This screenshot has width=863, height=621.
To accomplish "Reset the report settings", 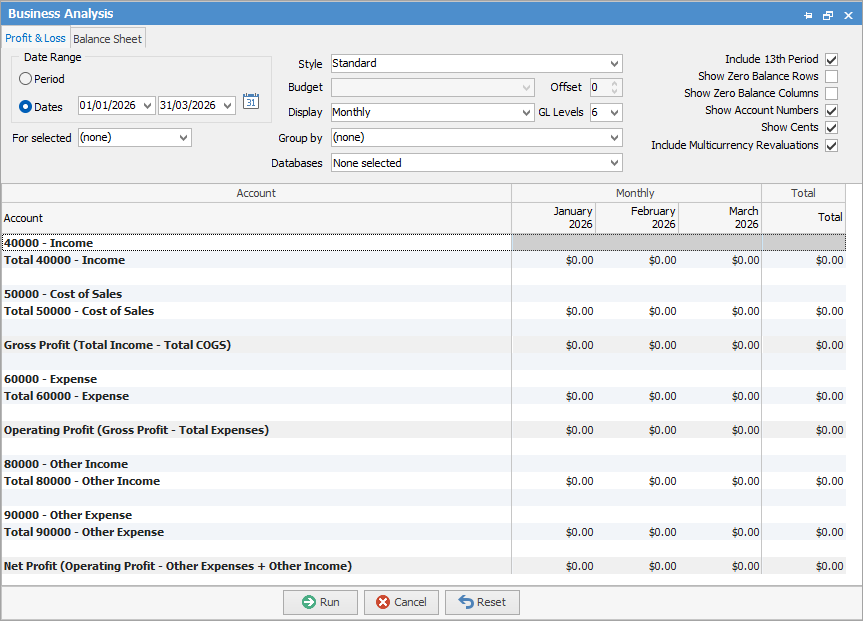I will pyautogui.click(x=482, y=602).
